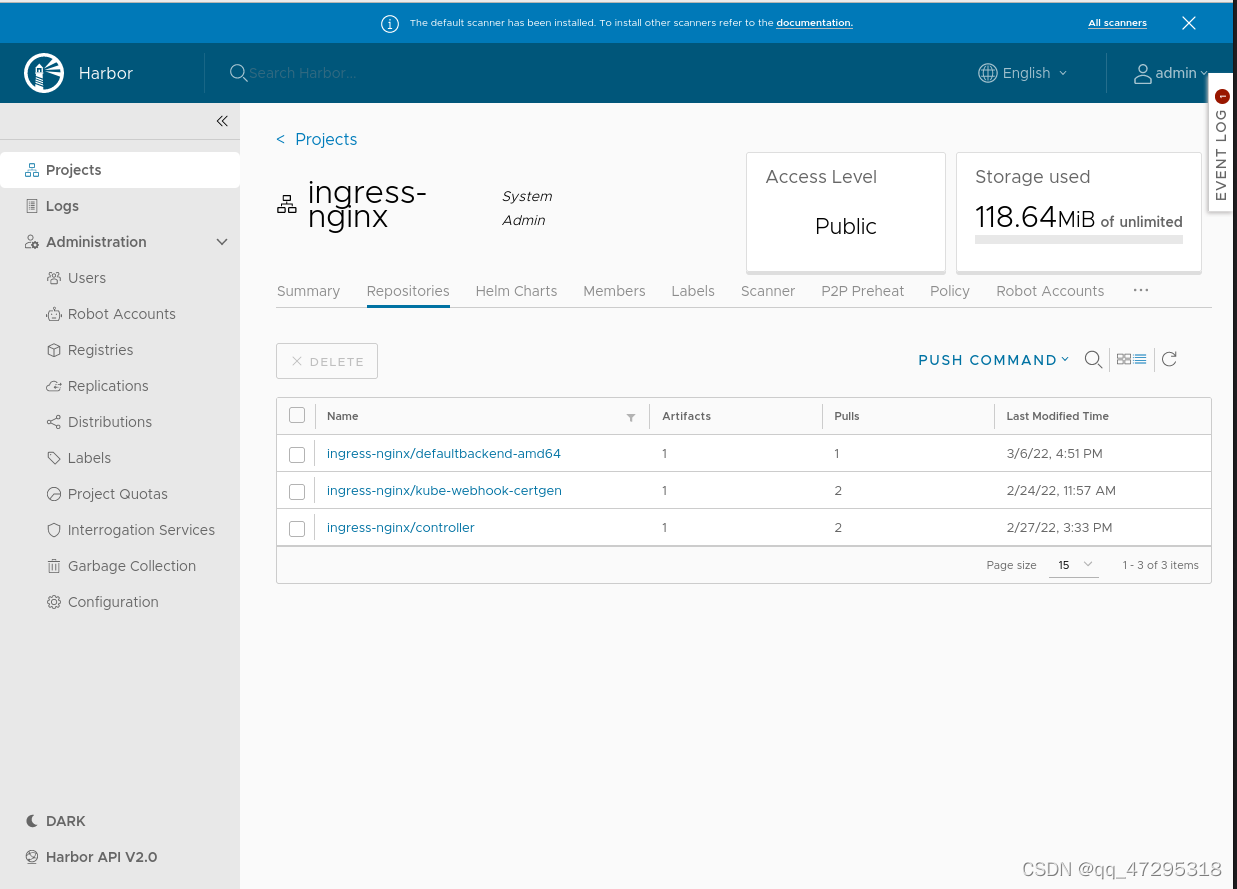Click the search magnifier in header
Screen dimensions: 1237x889
[238, 73]
